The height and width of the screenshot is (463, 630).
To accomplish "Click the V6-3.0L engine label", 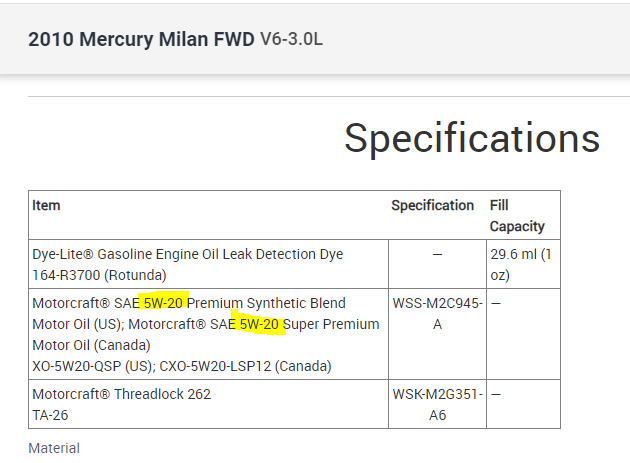I will tap(292, 40).
